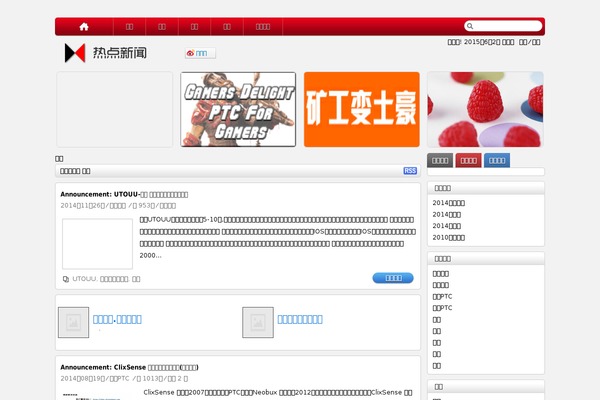Click the blue read-more button
Viewport: 600px width, 400px height.
pos(393,278)
